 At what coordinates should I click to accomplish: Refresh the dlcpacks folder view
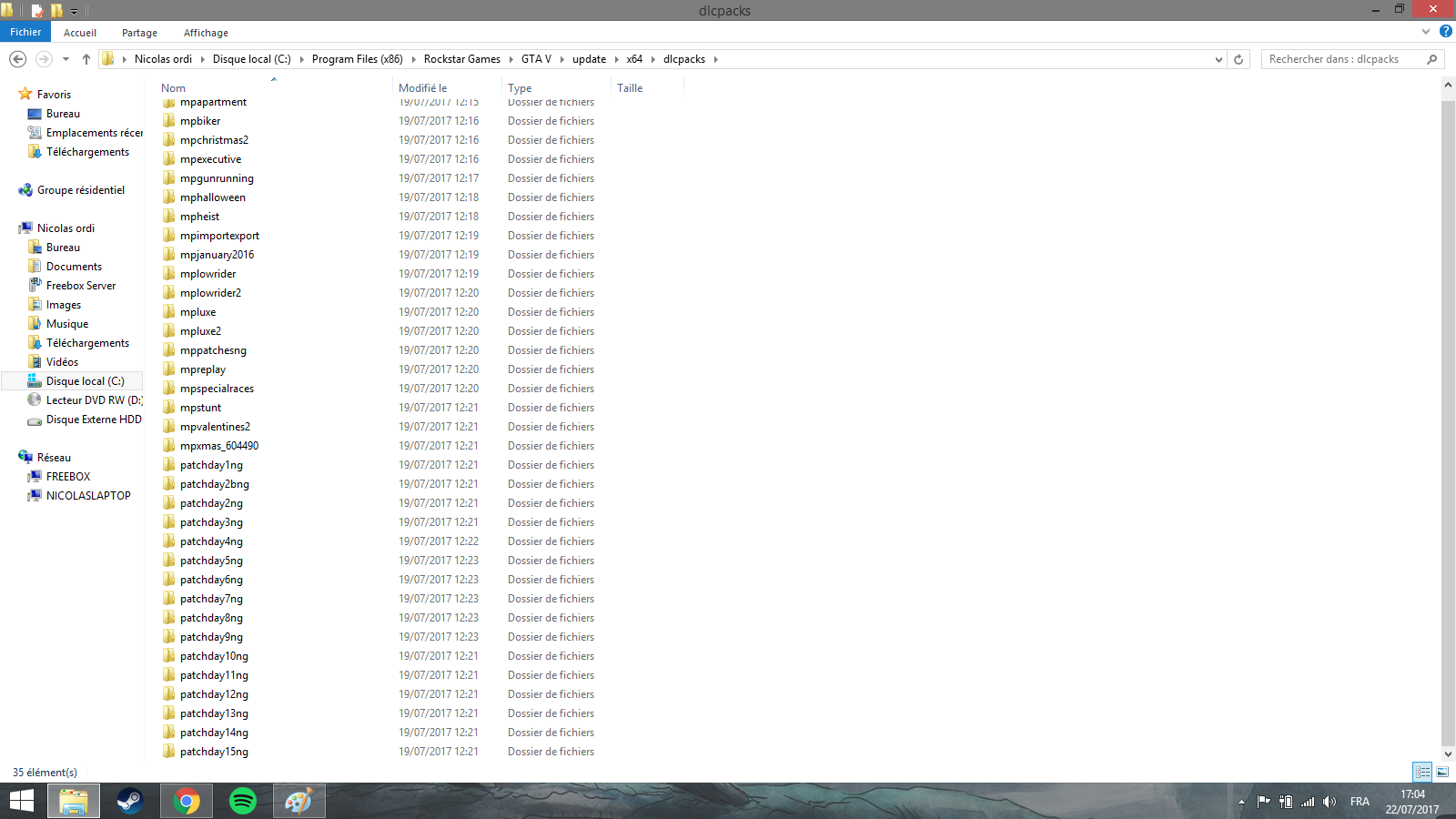(x=1239, y=59)
